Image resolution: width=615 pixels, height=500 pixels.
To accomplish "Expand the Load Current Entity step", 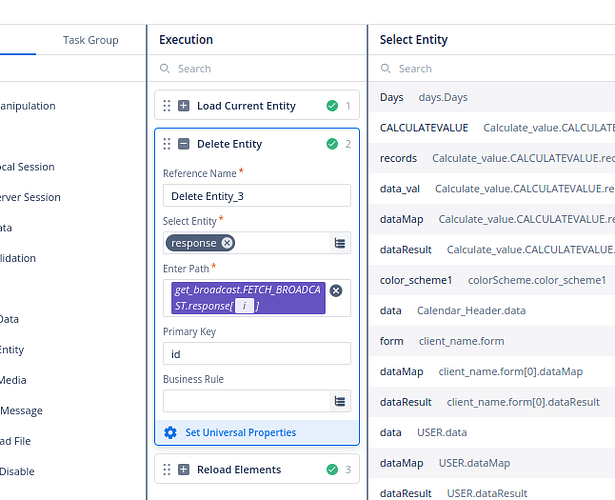I will pyautogui.click(x=183, y=106).
